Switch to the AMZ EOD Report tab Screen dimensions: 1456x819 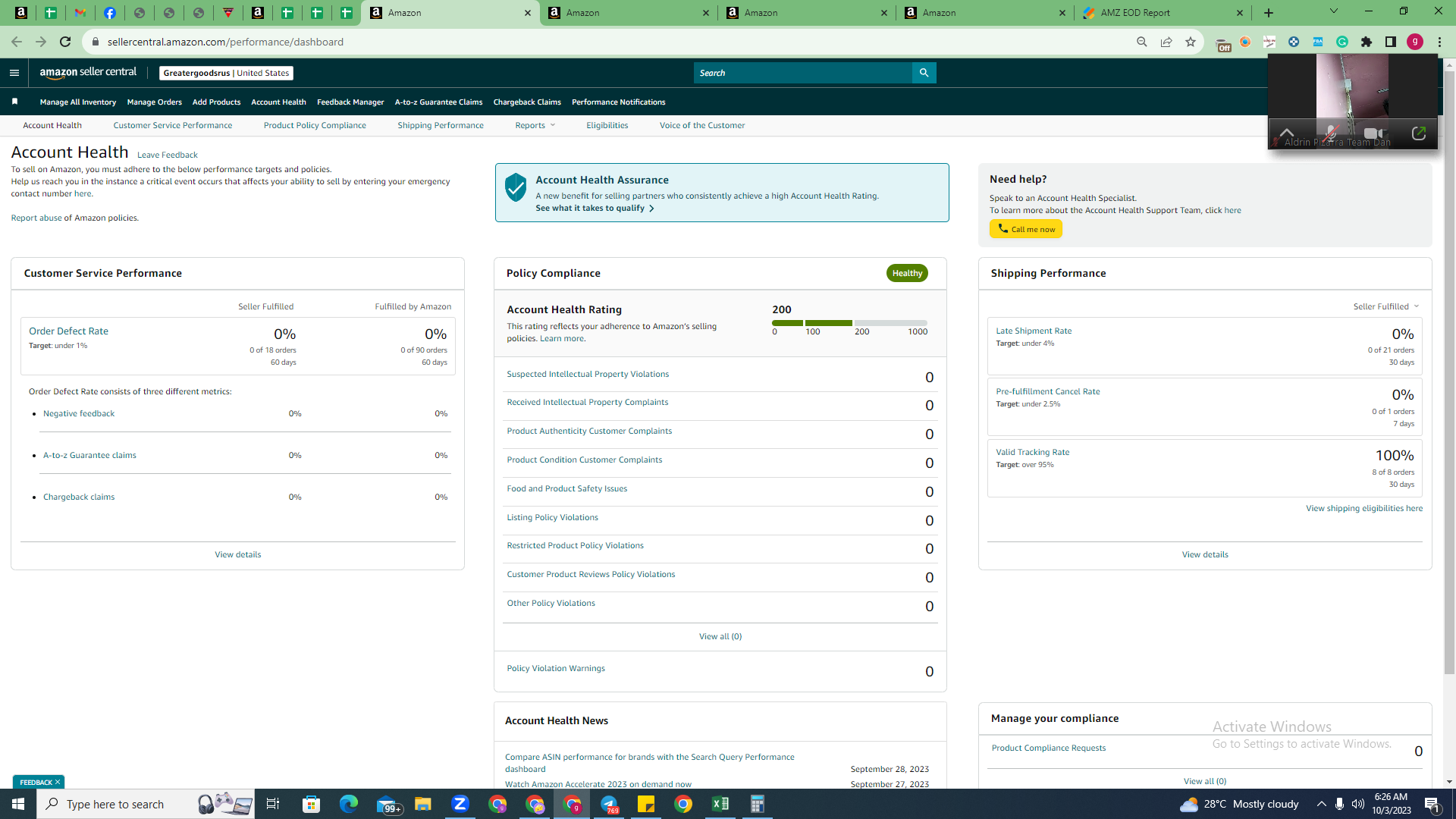click(x=1163, y=13)
